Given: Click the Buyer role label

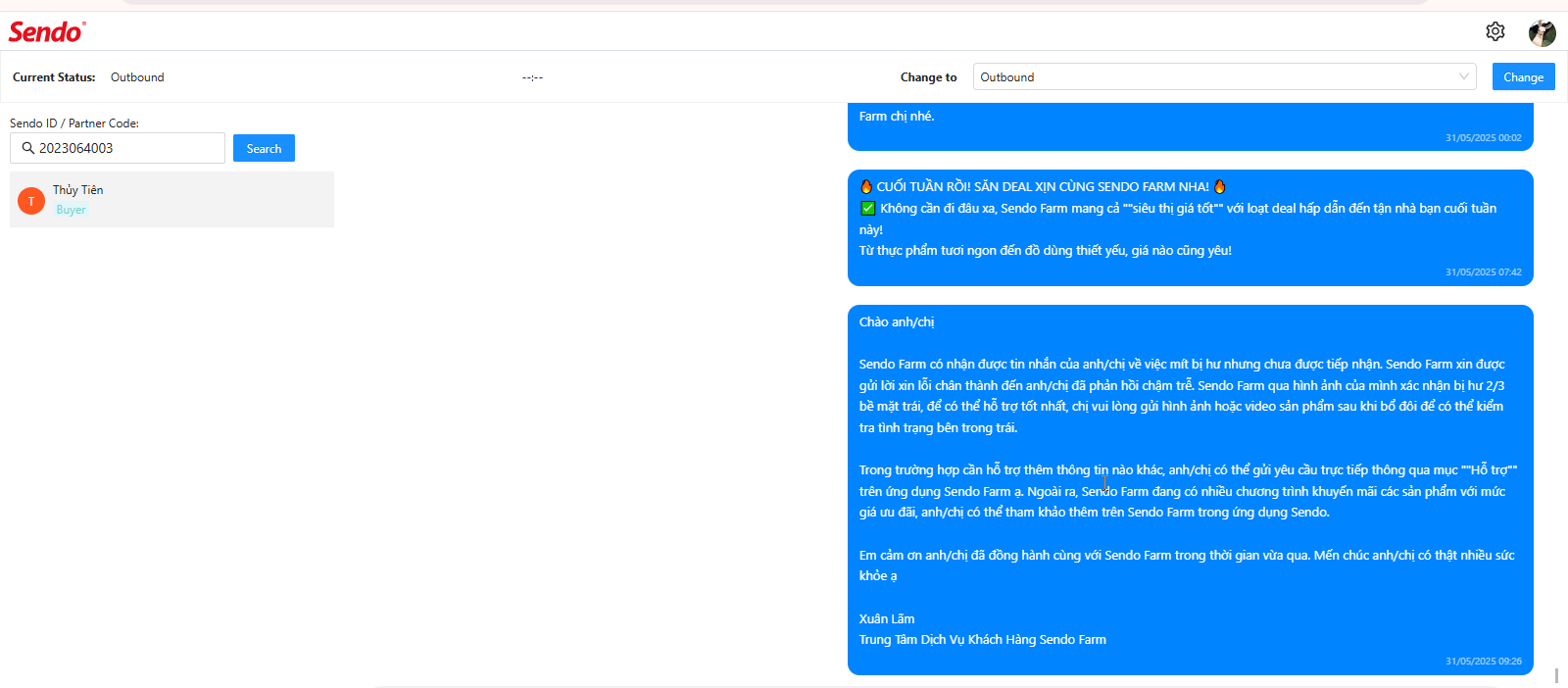Looking at the screenshot, I should pos(71,210).
